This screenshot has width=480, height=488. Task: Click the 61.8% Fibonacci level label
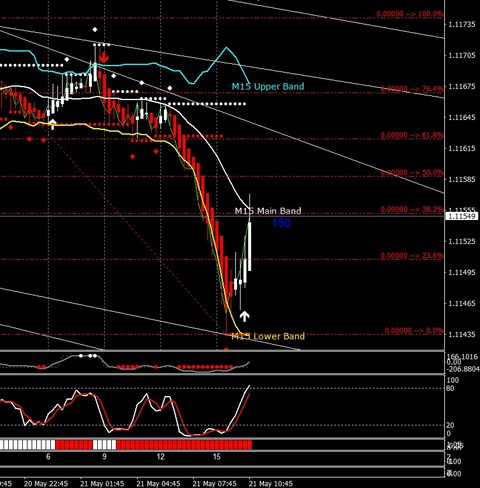click(412, 135)
